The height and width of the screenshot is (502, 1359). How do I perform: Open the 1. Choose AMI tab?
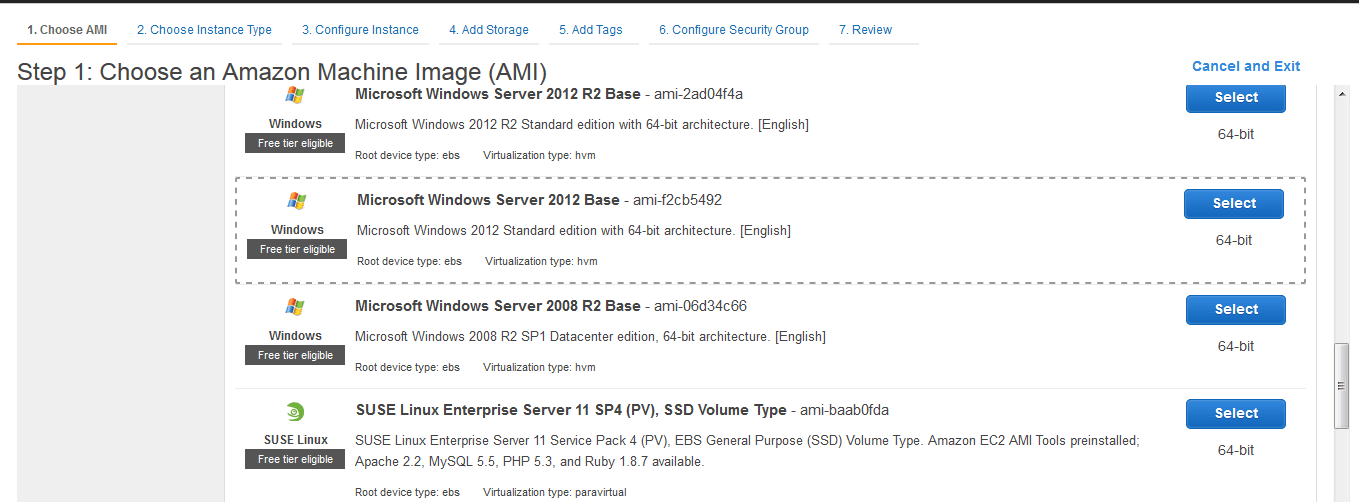(67, 30)
